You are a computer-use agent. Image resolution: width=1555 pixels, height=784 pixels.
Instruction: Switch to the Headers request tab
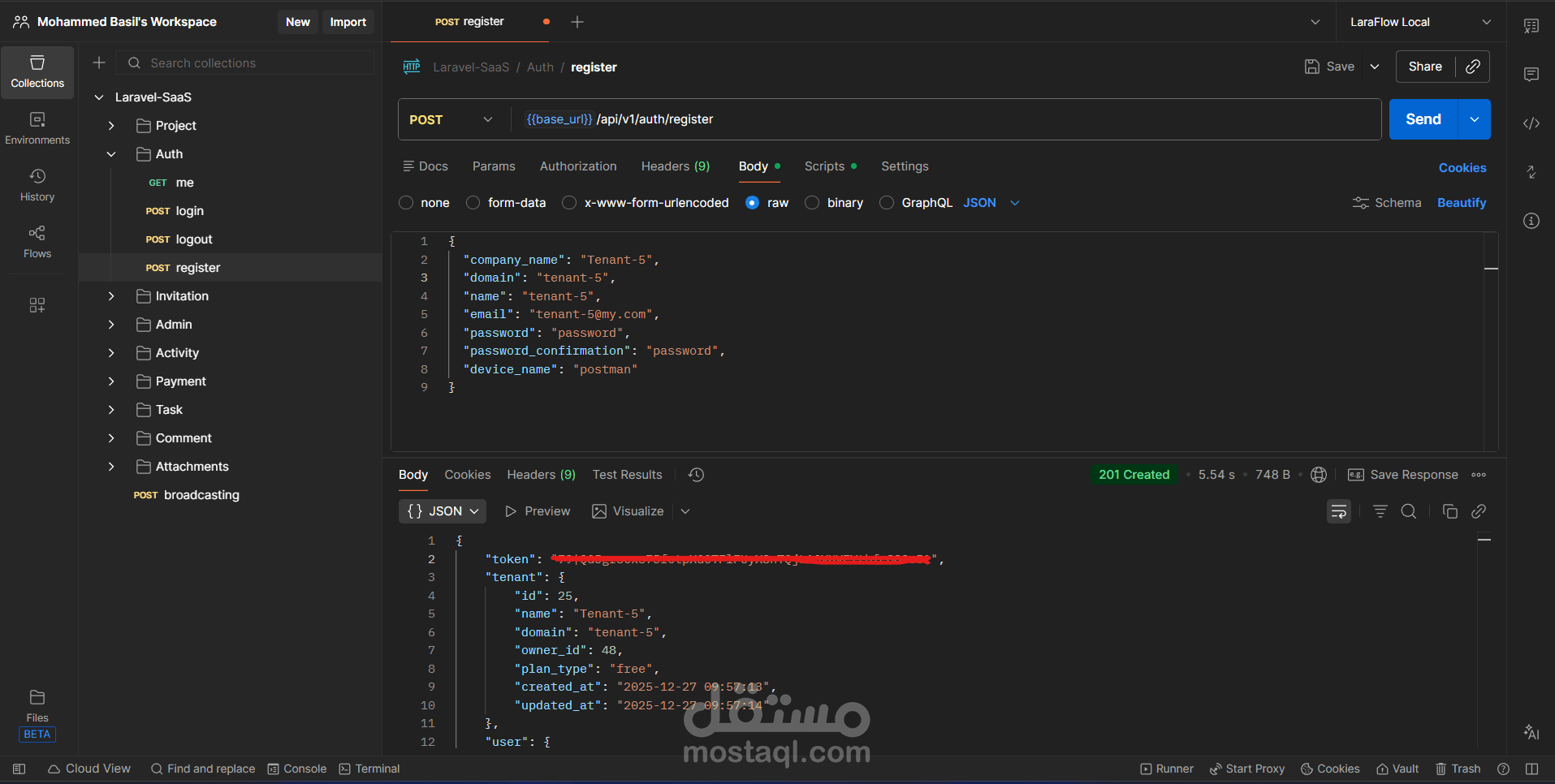675,166
